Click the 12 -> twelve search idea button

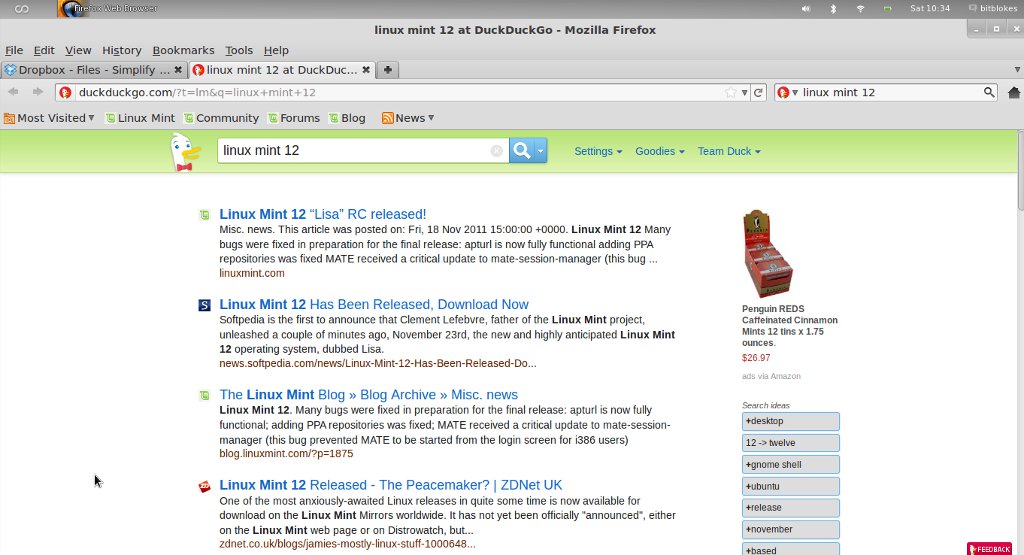(790, 443)
